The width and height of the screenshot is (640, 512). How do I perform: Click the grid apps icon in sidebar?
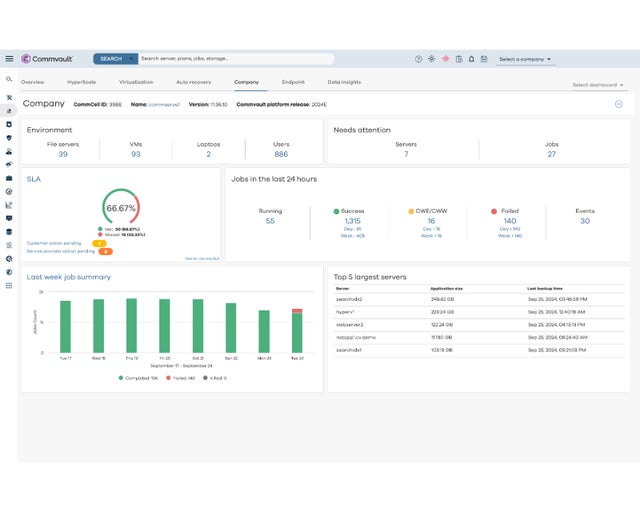tap(9, 285)
